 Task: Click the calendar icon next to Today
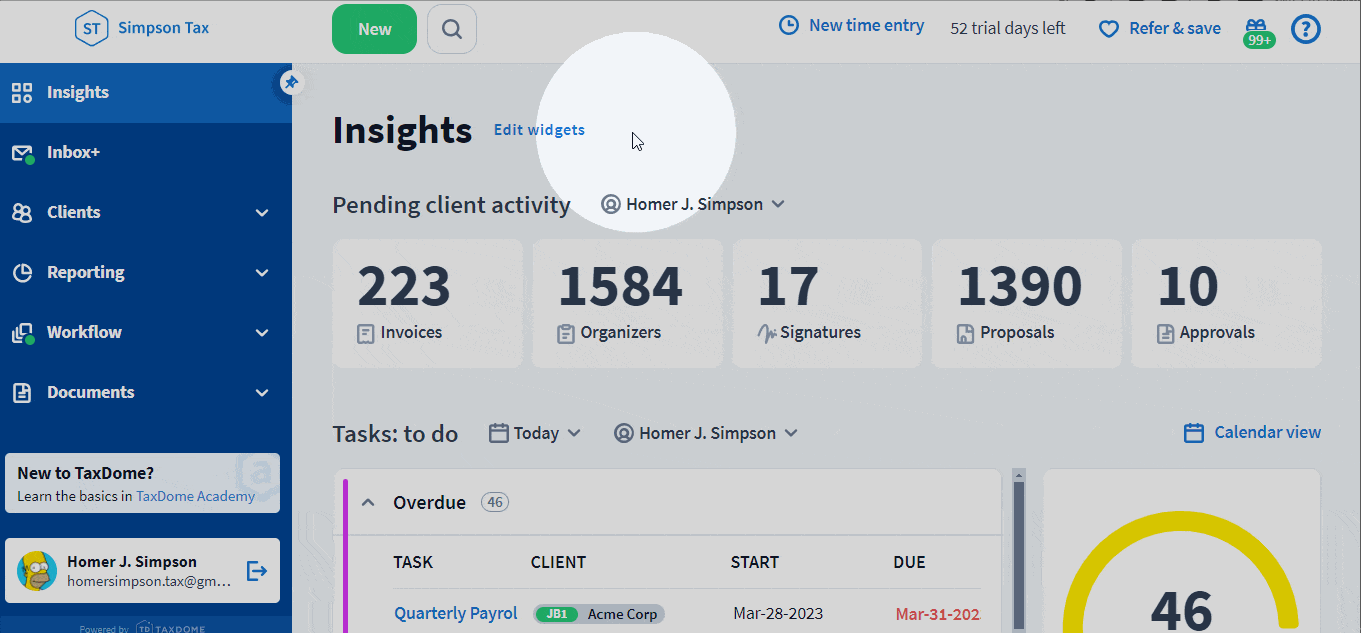point(498,433)
